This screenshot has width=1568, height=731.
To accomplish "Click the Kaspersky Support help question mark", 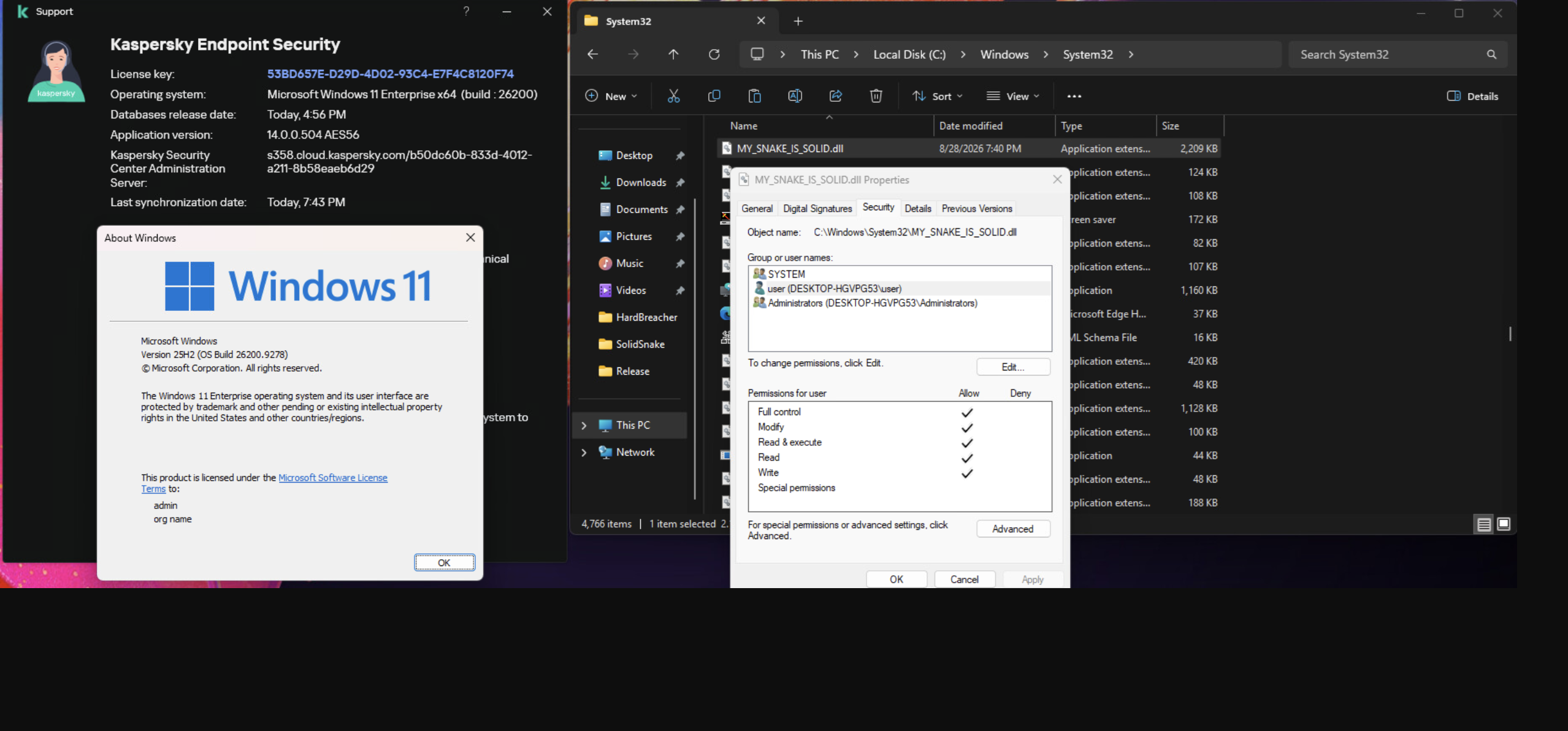I will coord(466,12).
